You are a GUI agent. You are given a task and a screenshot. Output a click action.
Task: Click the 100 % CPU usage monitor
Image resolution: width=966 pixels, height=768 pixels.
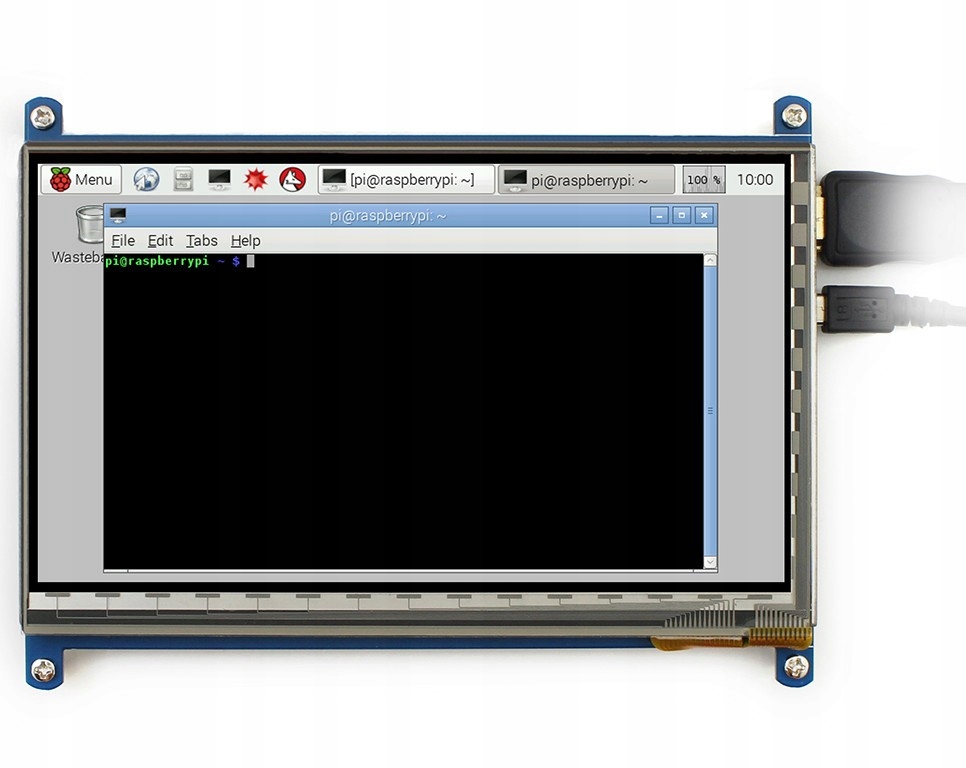(704, 179)
